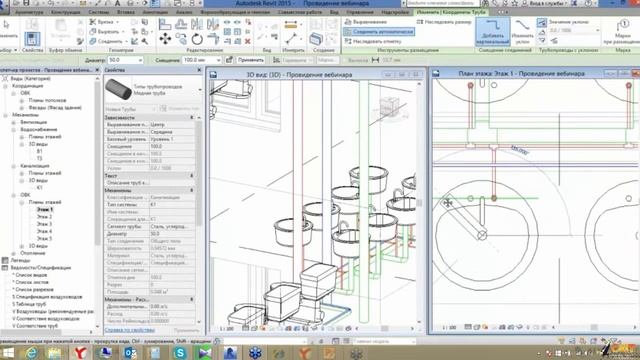Select Этаж 2 in project browser

[x=44, y=217]
